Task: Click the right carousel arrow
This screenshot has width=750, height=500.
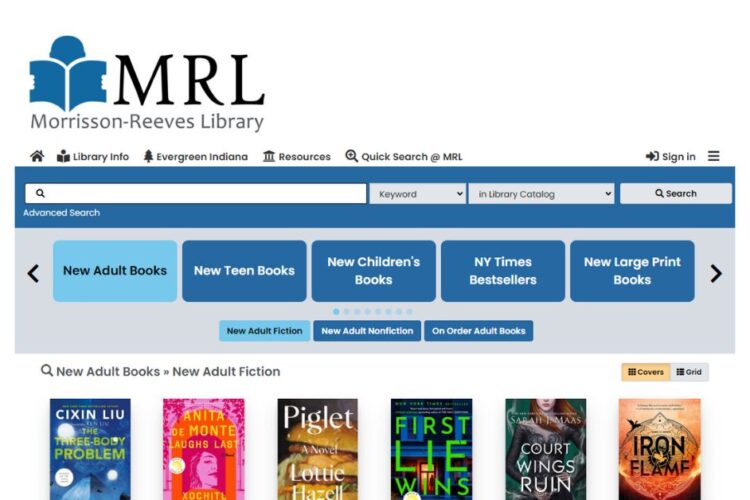Action: coord(715,273)
